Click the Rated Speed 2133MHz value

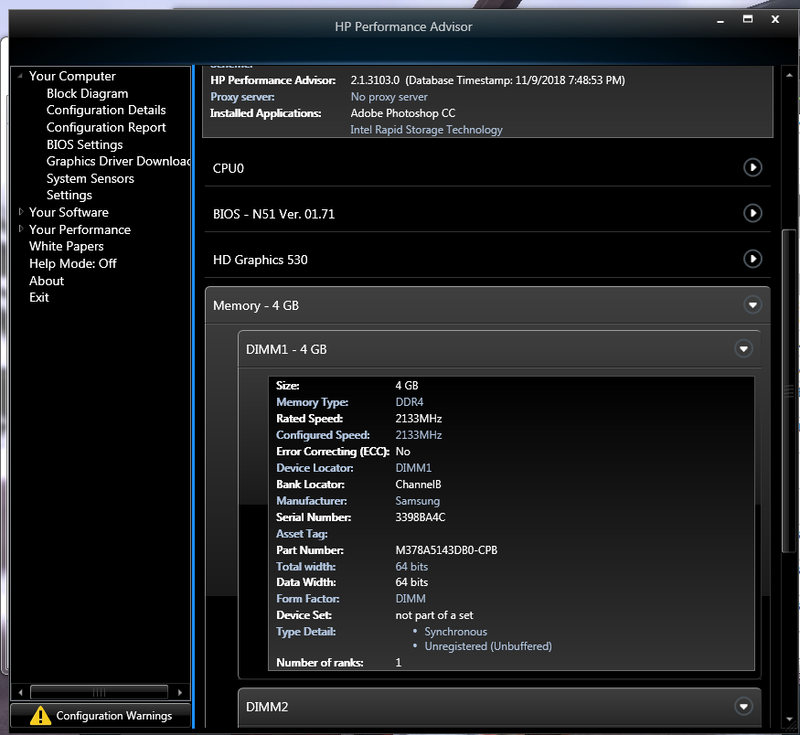tap(418, 419)
